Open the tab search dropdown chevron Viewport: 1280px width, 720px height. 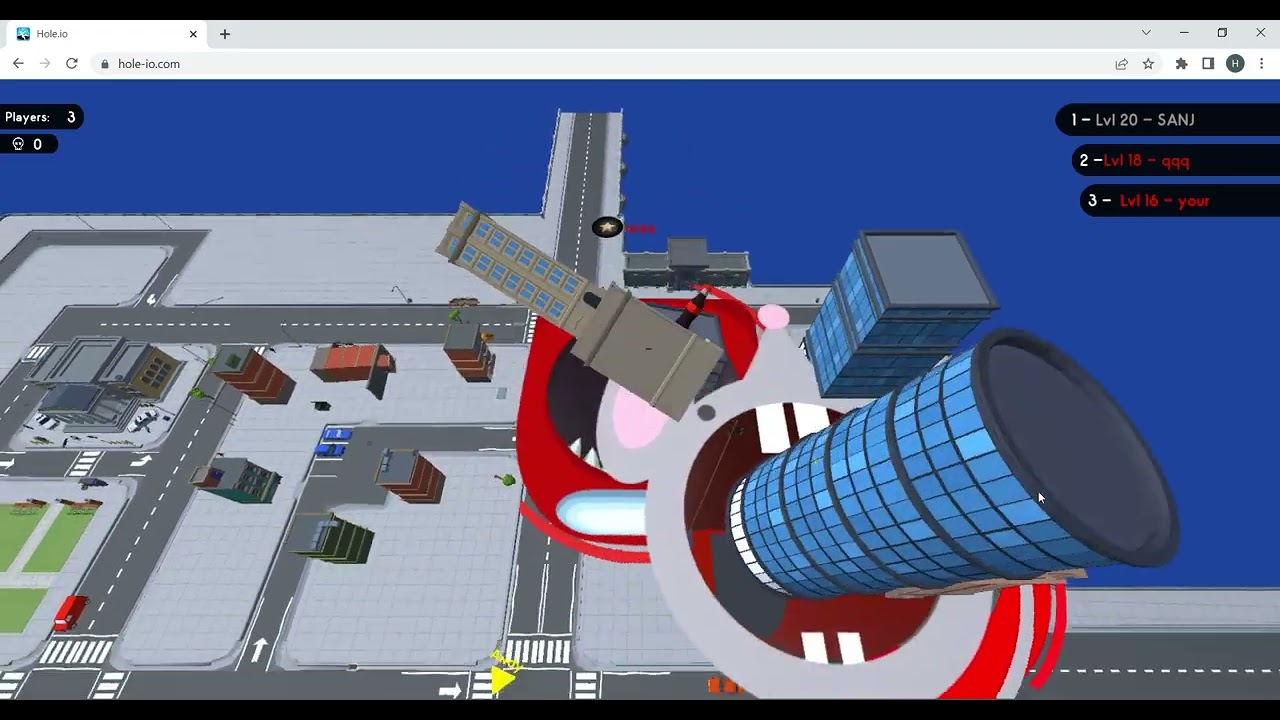pos(1146,33)
